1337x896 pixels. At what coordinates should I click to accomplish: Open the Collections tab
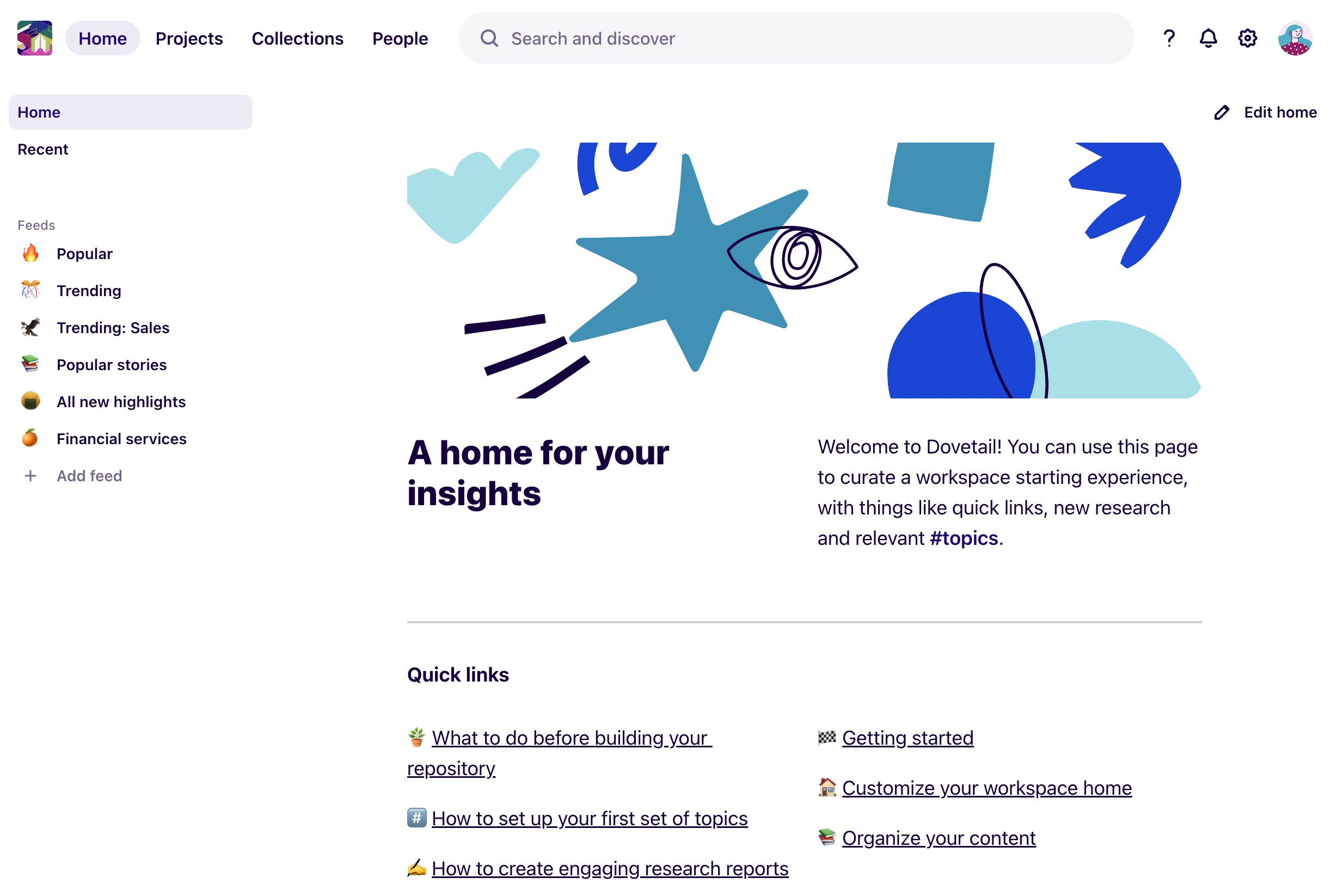tap(297, 38)
